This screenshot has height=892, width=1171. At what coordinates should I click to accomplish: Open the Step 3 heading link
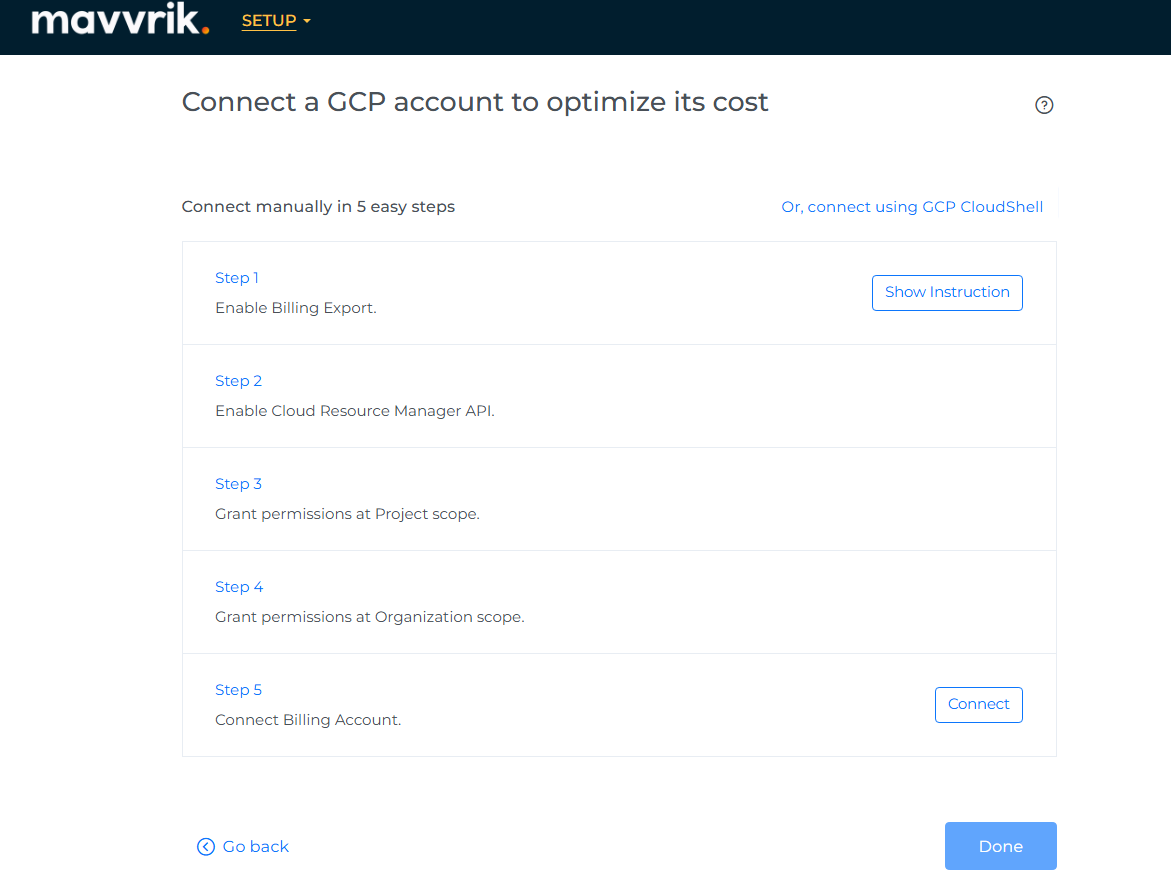click(x=238, y=484)
